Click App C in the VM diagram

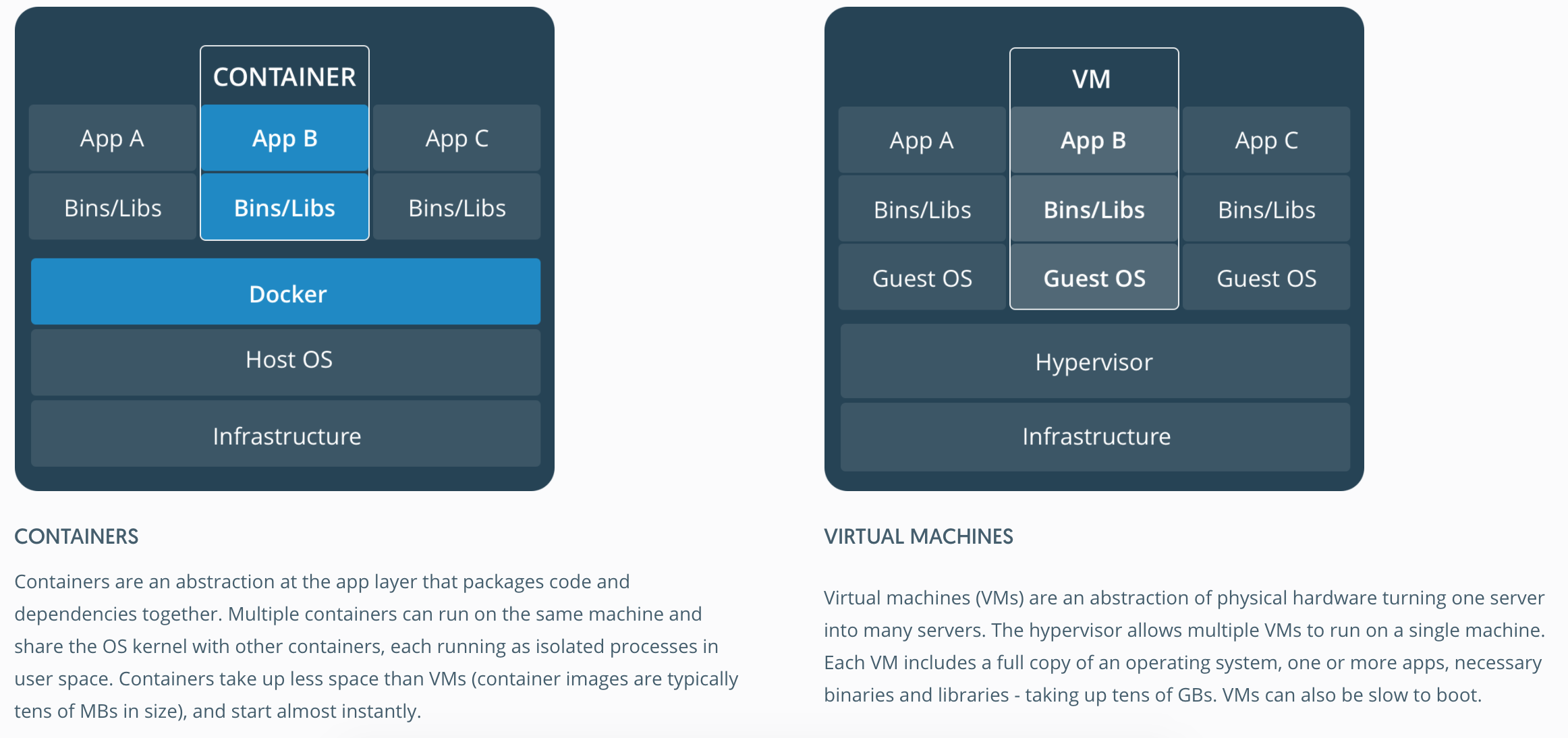point(1266,140)
